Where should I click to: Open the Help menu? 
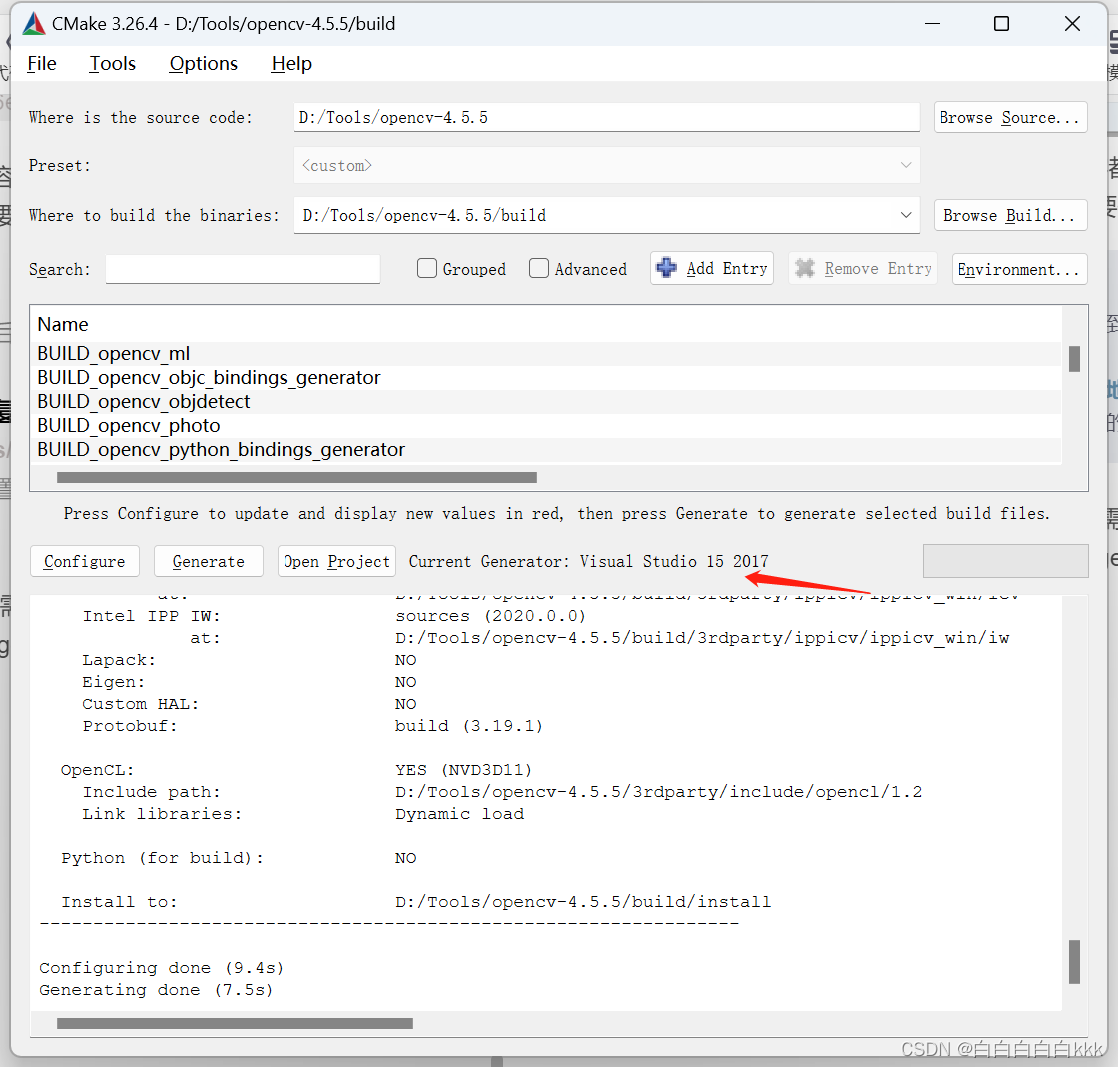click(x=291, y=63)
